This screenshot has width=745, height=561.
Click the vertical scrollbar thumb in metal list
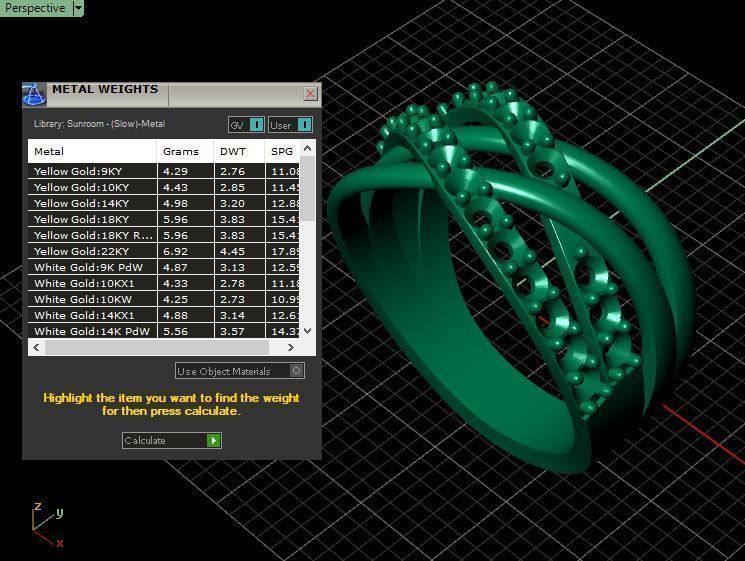click(x=307, y=188)
